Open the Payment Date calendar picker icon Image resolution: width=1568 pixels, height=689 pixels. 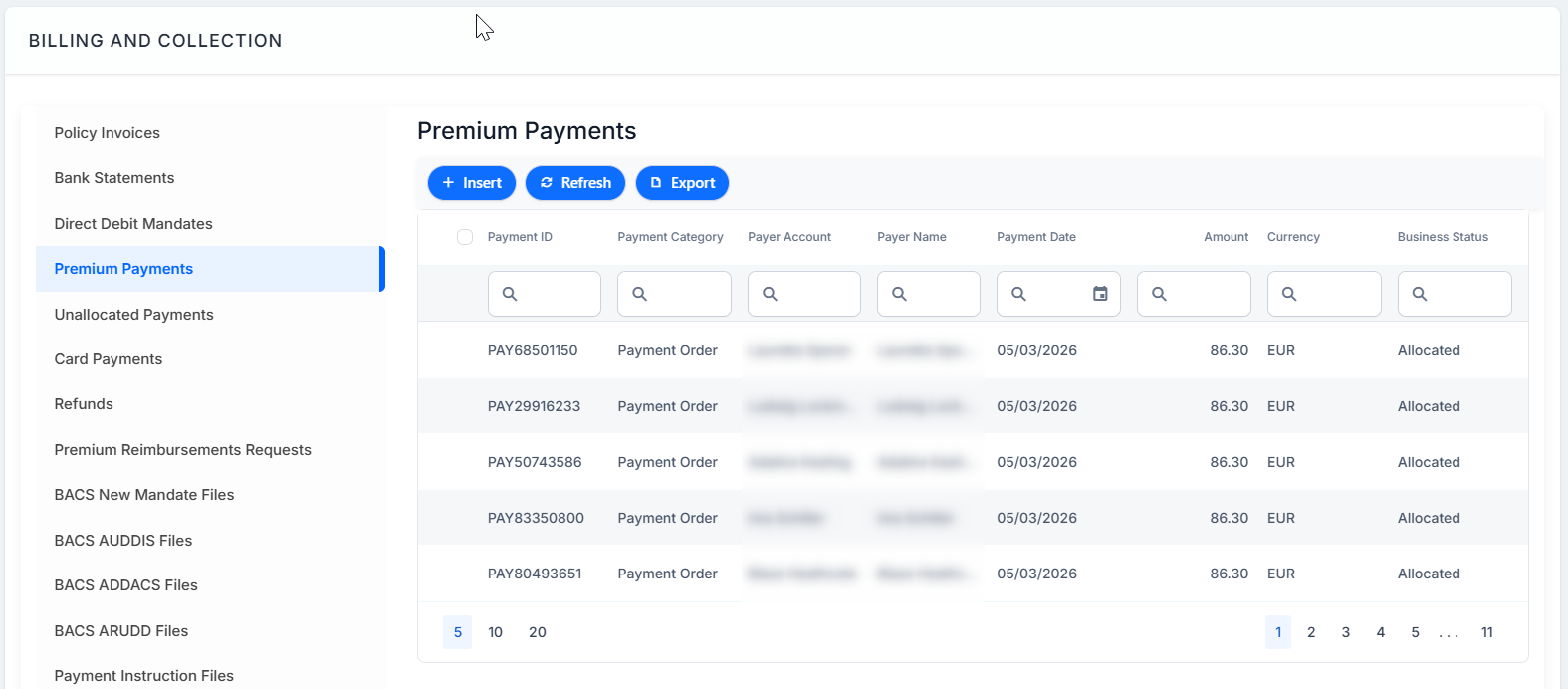coord(1100,294)
